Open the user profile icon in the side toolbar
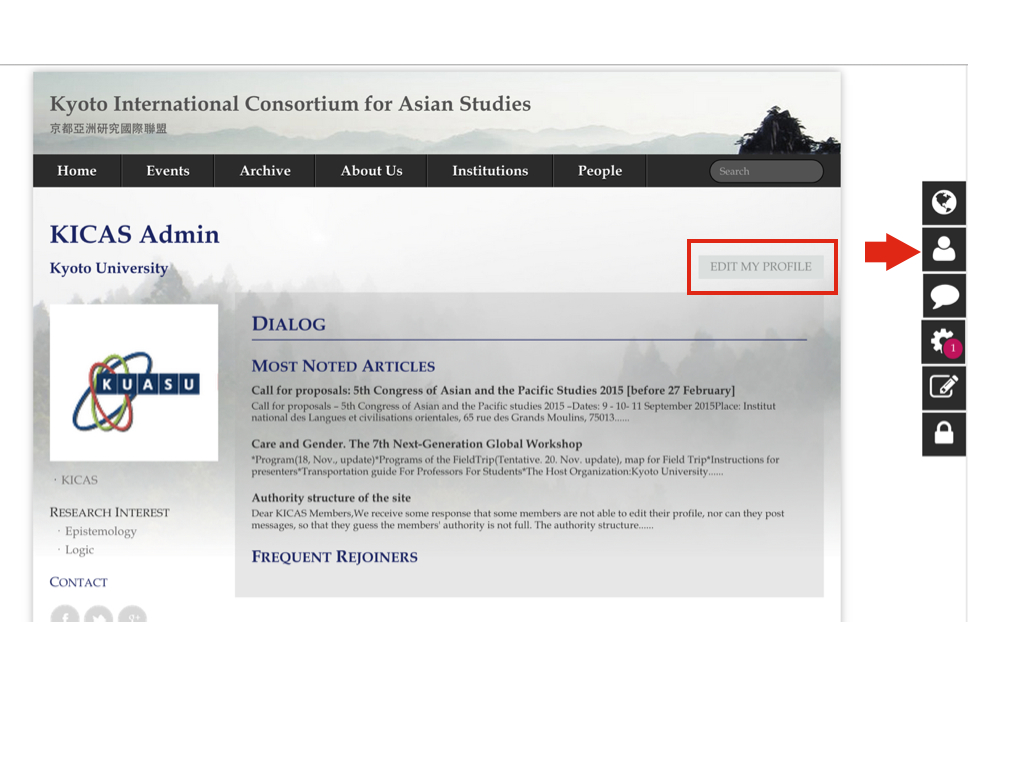 click(x=944, y=249)
